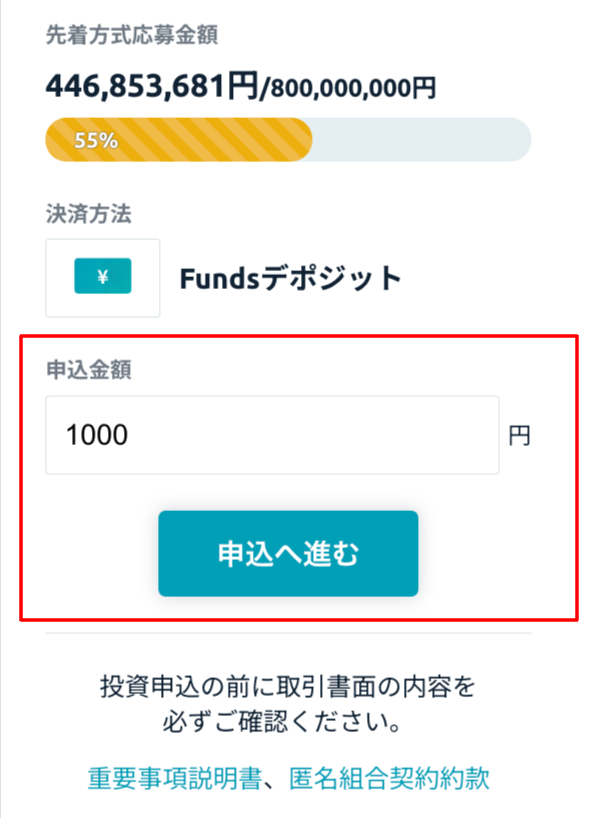602x818 pixels.
Task: Click the Fundsデポジット payment method box
Action: (x=103, y=278)
